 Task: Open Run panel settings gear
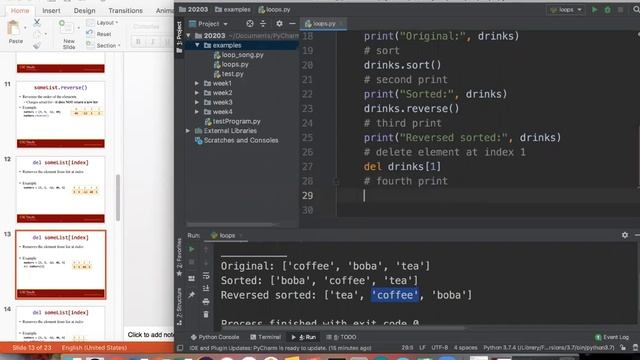pyautogui.click(x=625, y=235)
